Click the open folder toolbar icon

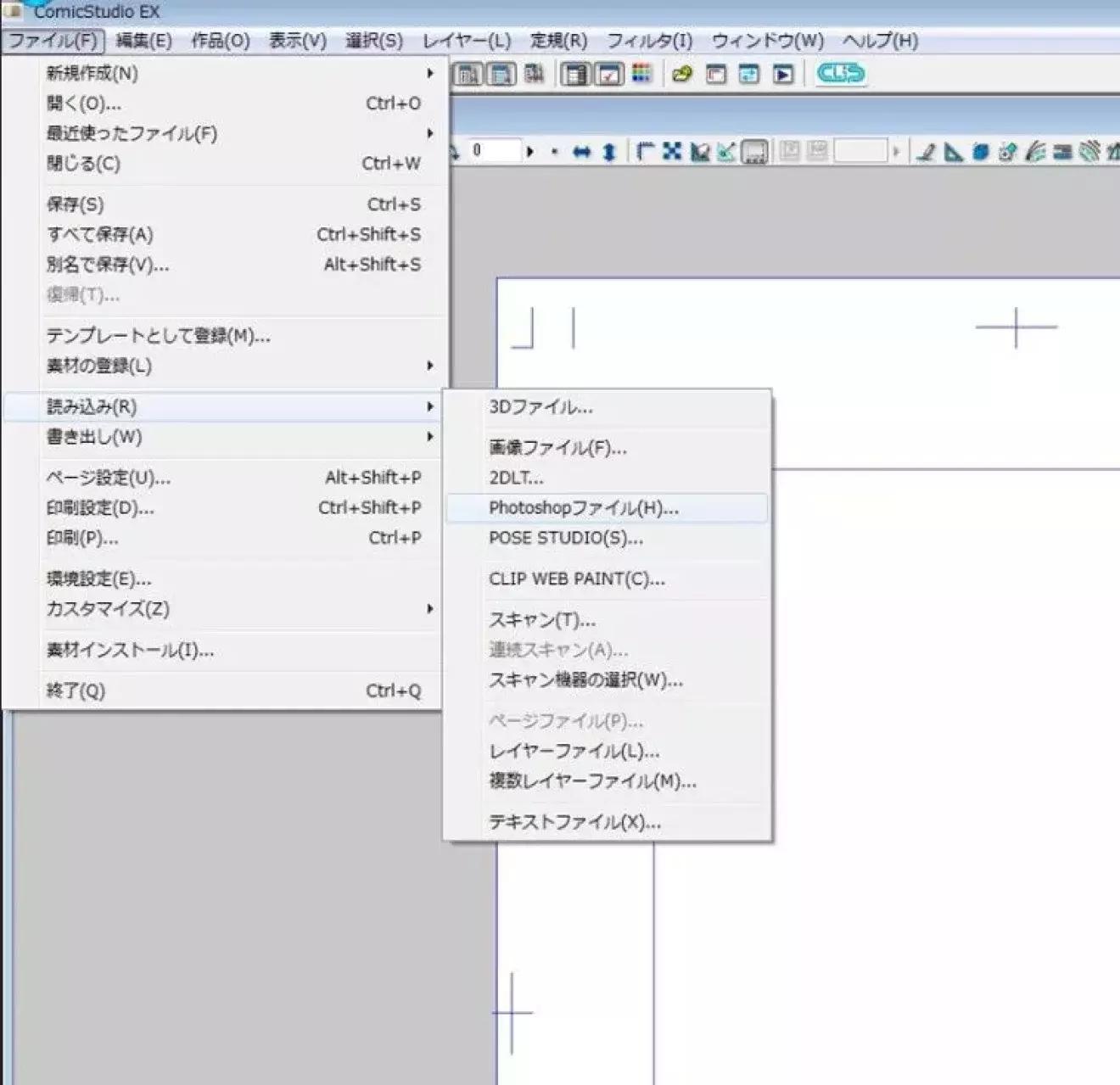coord(683,74)
